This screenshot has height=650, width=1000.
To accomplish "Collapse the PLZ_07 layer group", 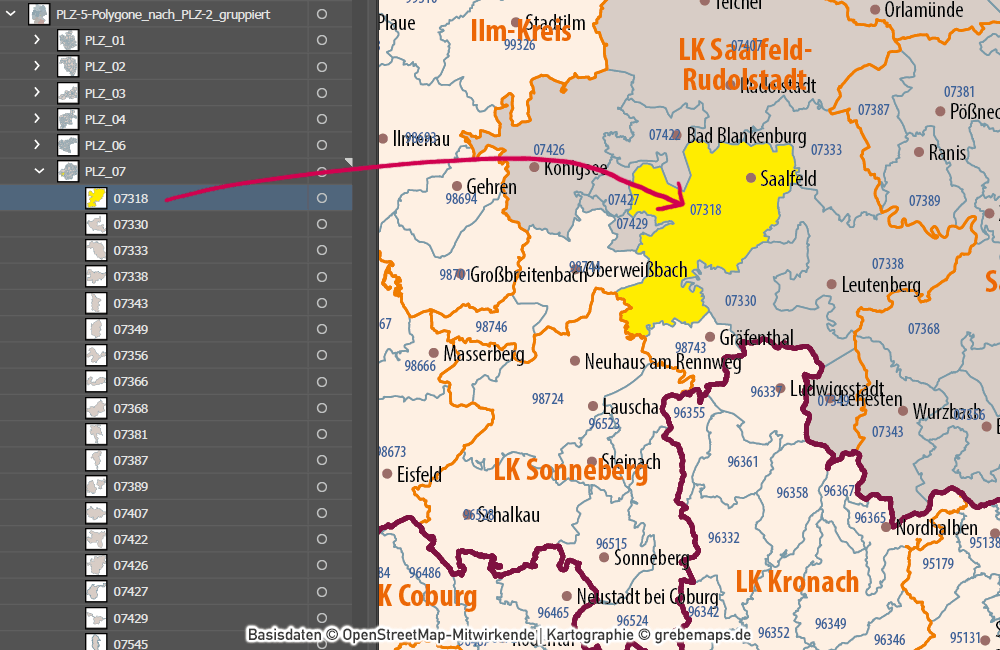I will 39,171.
